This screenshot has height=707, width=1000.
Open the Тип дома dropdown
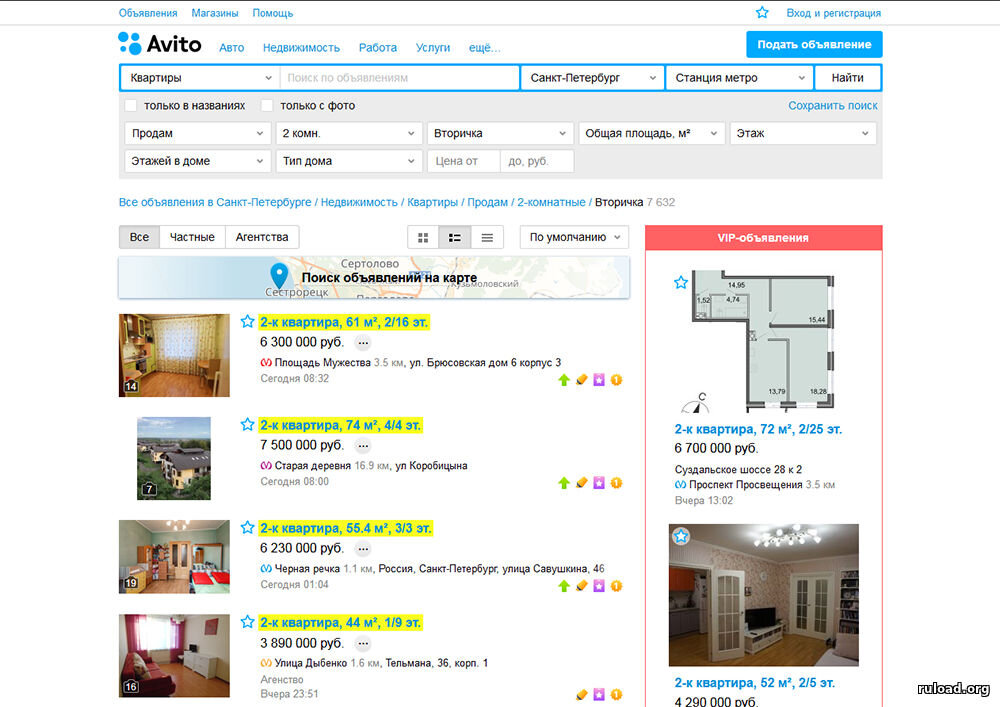pos(348,161)
